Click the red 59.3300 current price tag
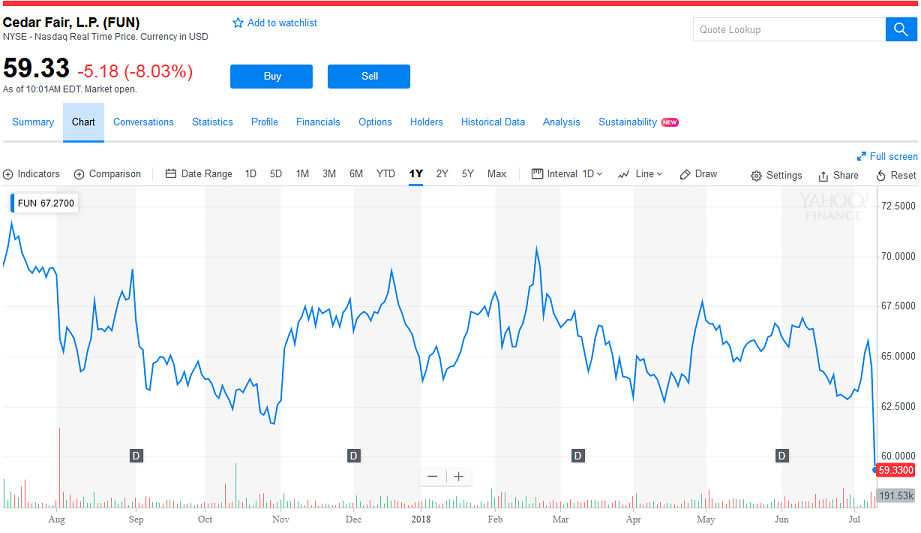 point(896,470)
